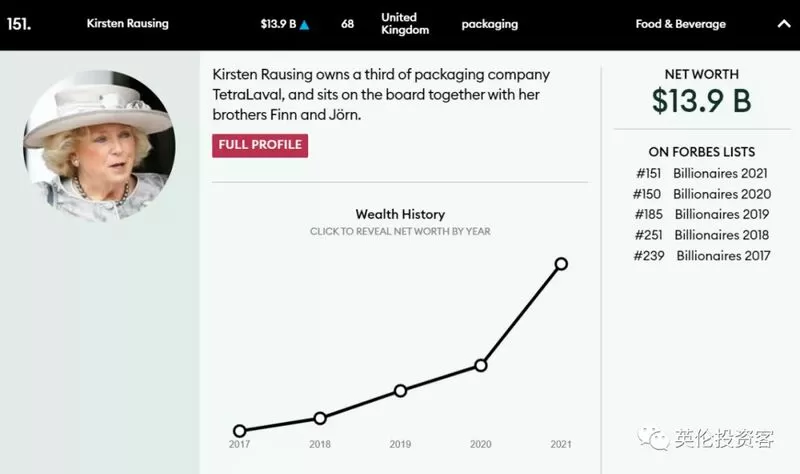Open Billionaires 2020 list link

point(722,194)
